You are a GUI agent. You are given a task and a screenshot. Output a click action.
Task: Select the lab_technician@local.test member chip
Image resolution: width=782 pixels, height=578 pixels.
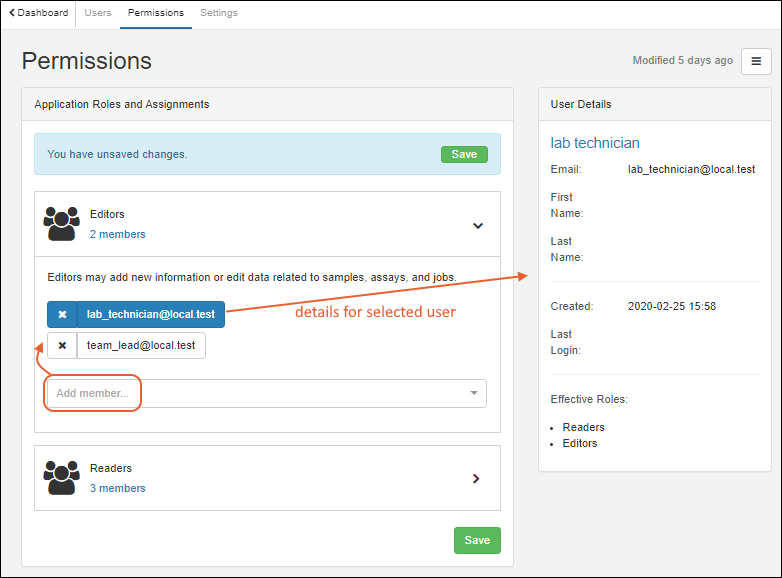tap(151, 314)
